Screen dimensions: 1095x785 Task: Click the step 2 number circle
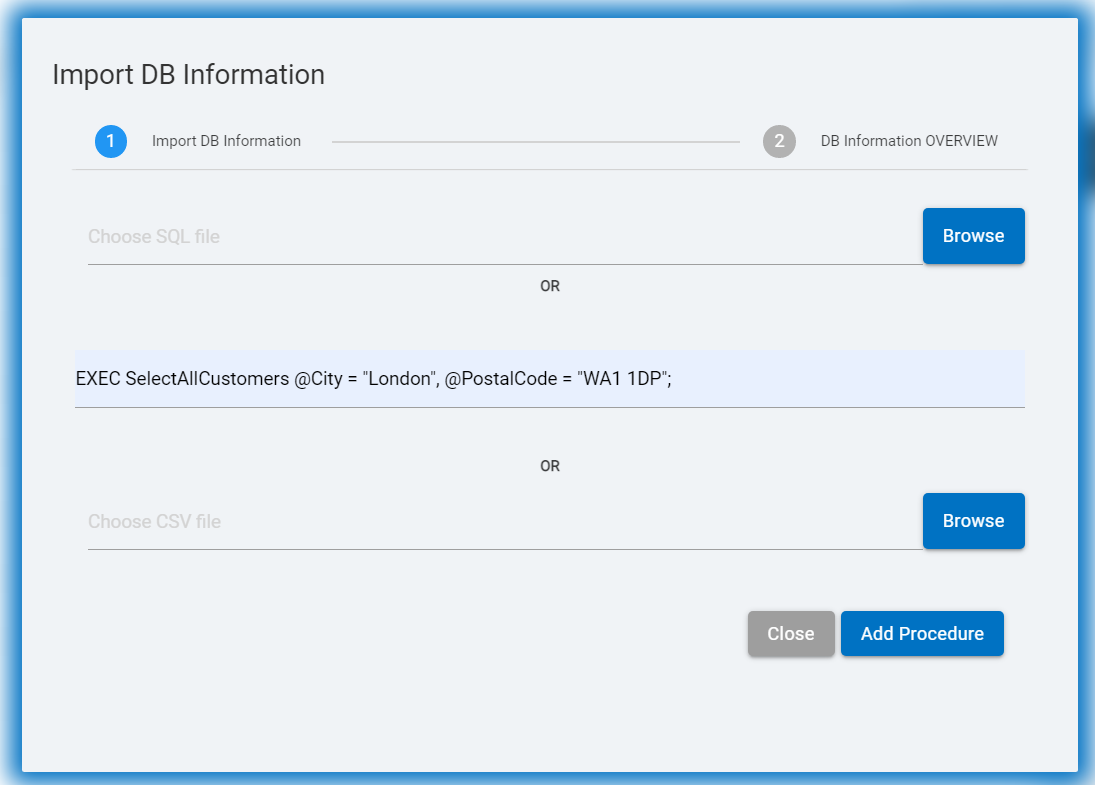click(x=779, y=141)
